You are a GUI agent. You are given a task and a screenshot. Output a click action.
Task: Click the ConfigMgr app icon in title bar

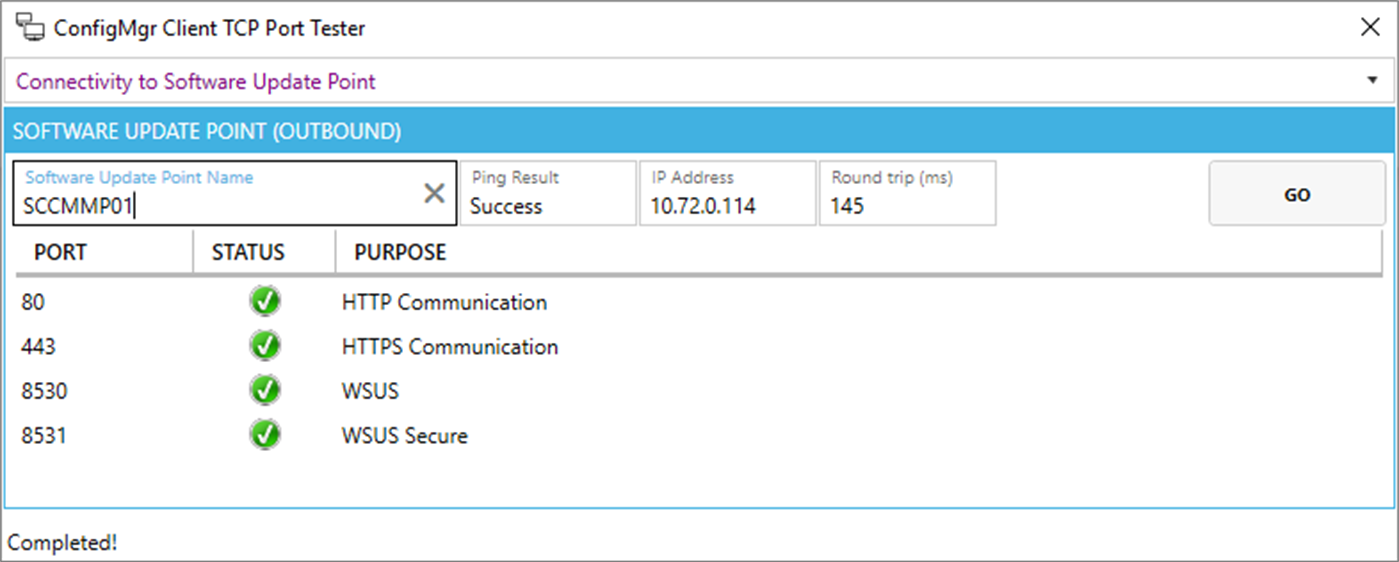[x=30, y=28]
